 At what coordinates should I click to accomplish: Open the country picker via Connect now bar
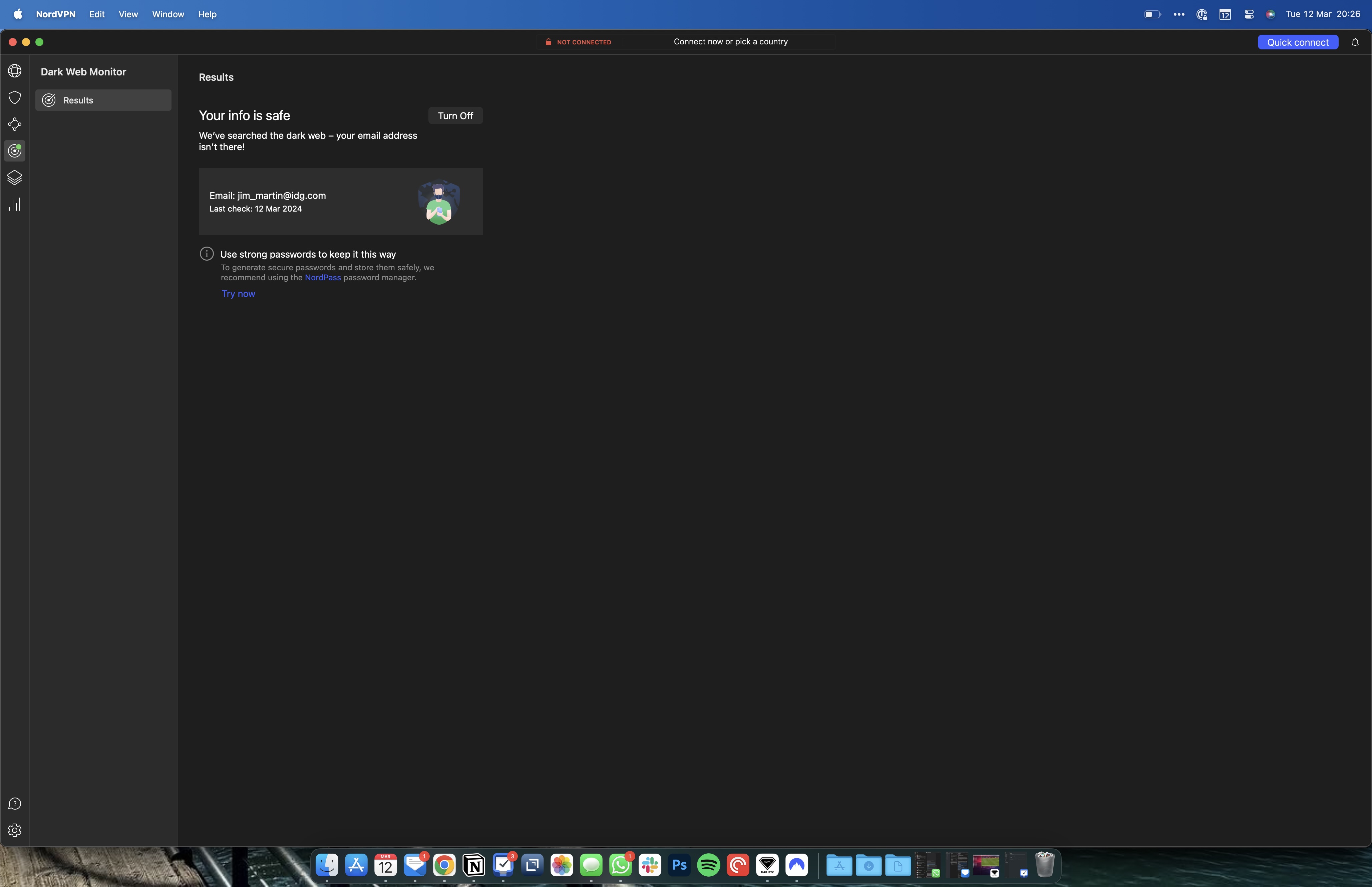(731, 41)
